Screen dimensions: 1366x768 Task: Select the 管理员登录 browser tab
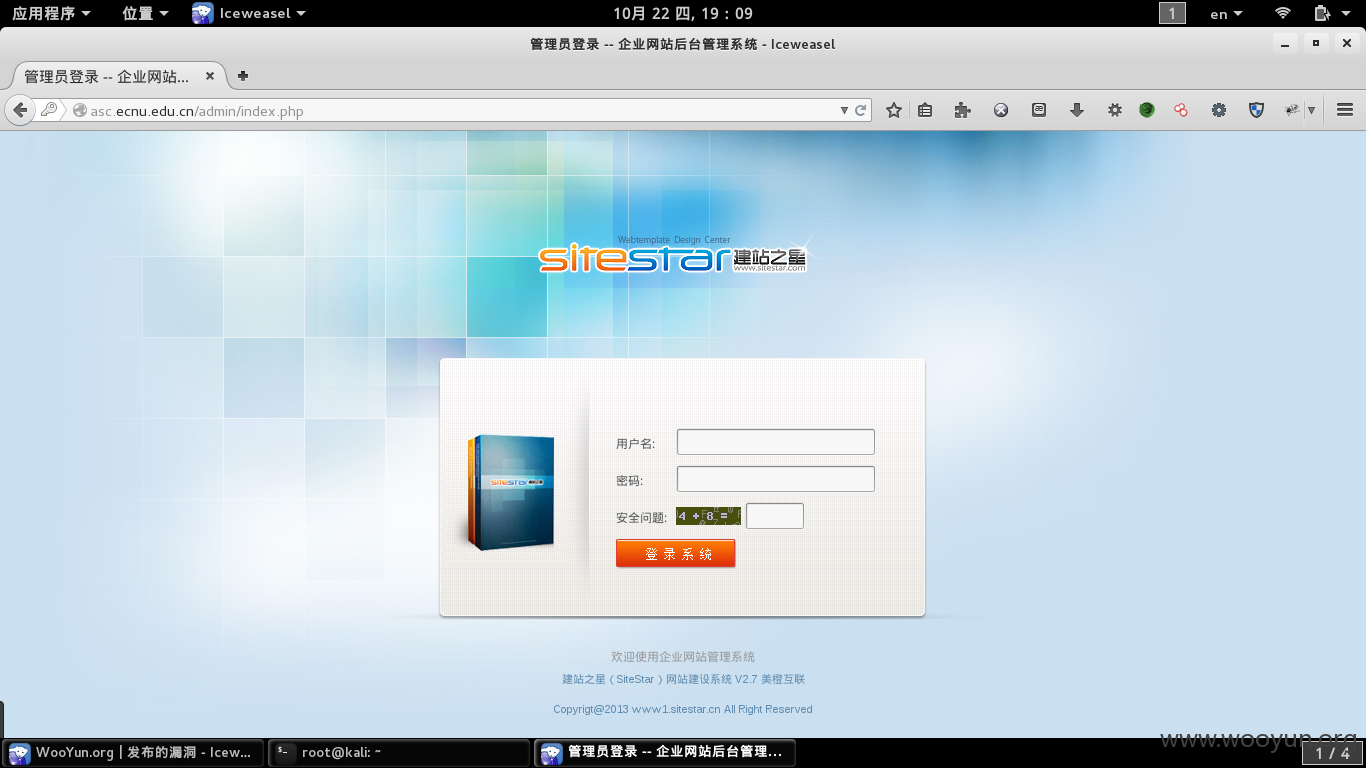pyautogui.click(x=118, y=76)
